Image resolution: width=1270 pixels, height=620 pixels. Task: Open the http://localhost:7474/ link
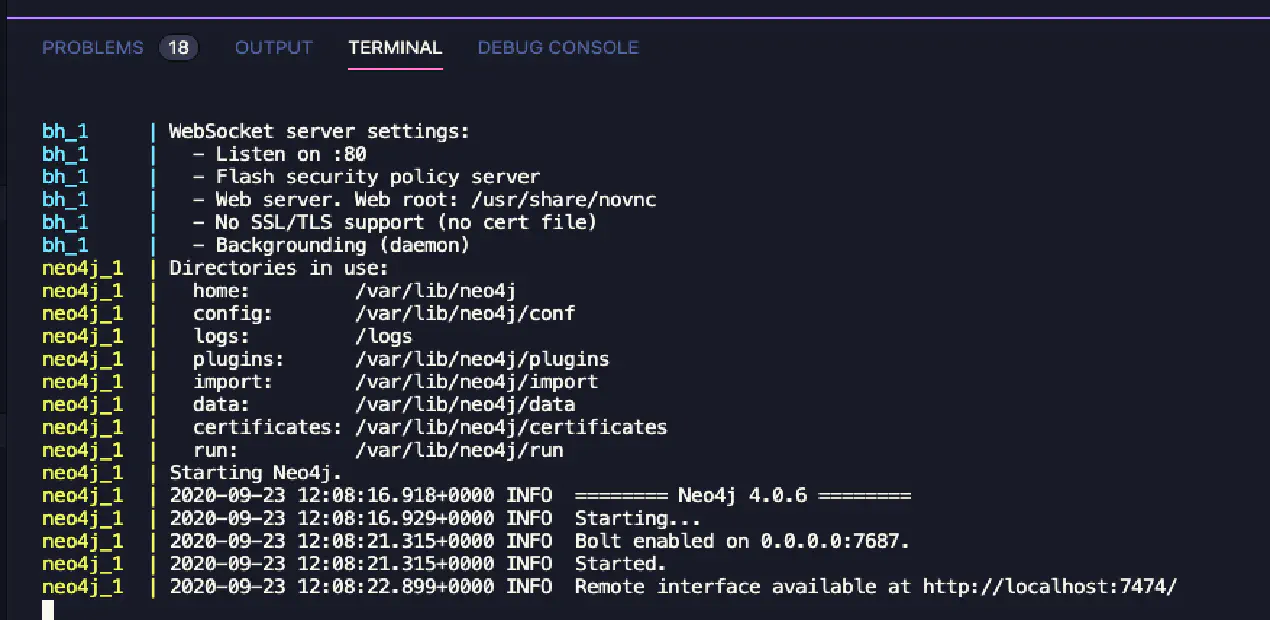(1050, 586)
